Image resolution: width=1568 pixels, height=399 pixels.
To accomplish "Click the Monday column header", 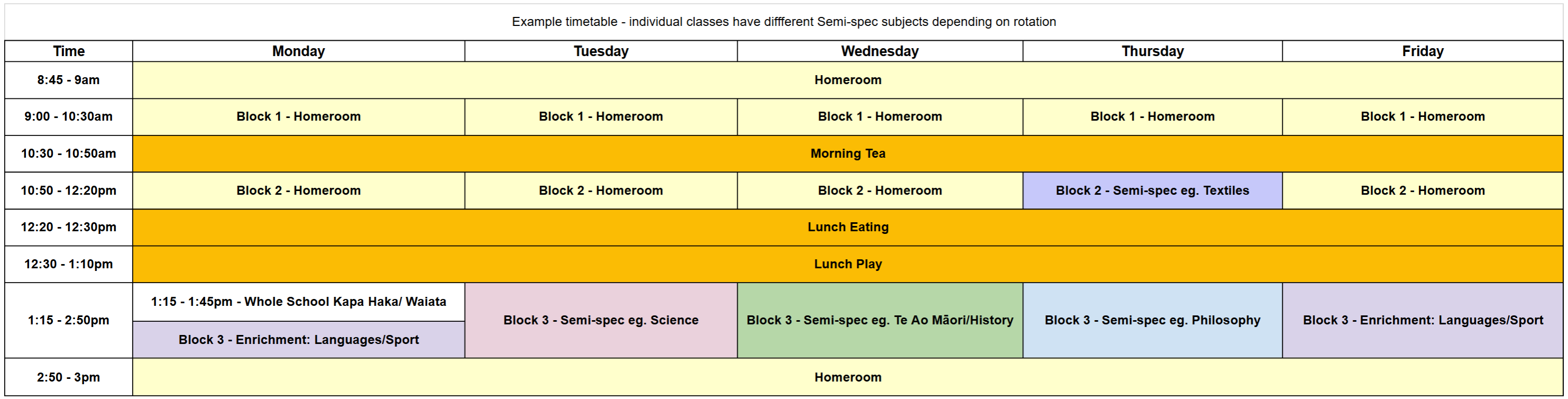I will pos(298,51).
